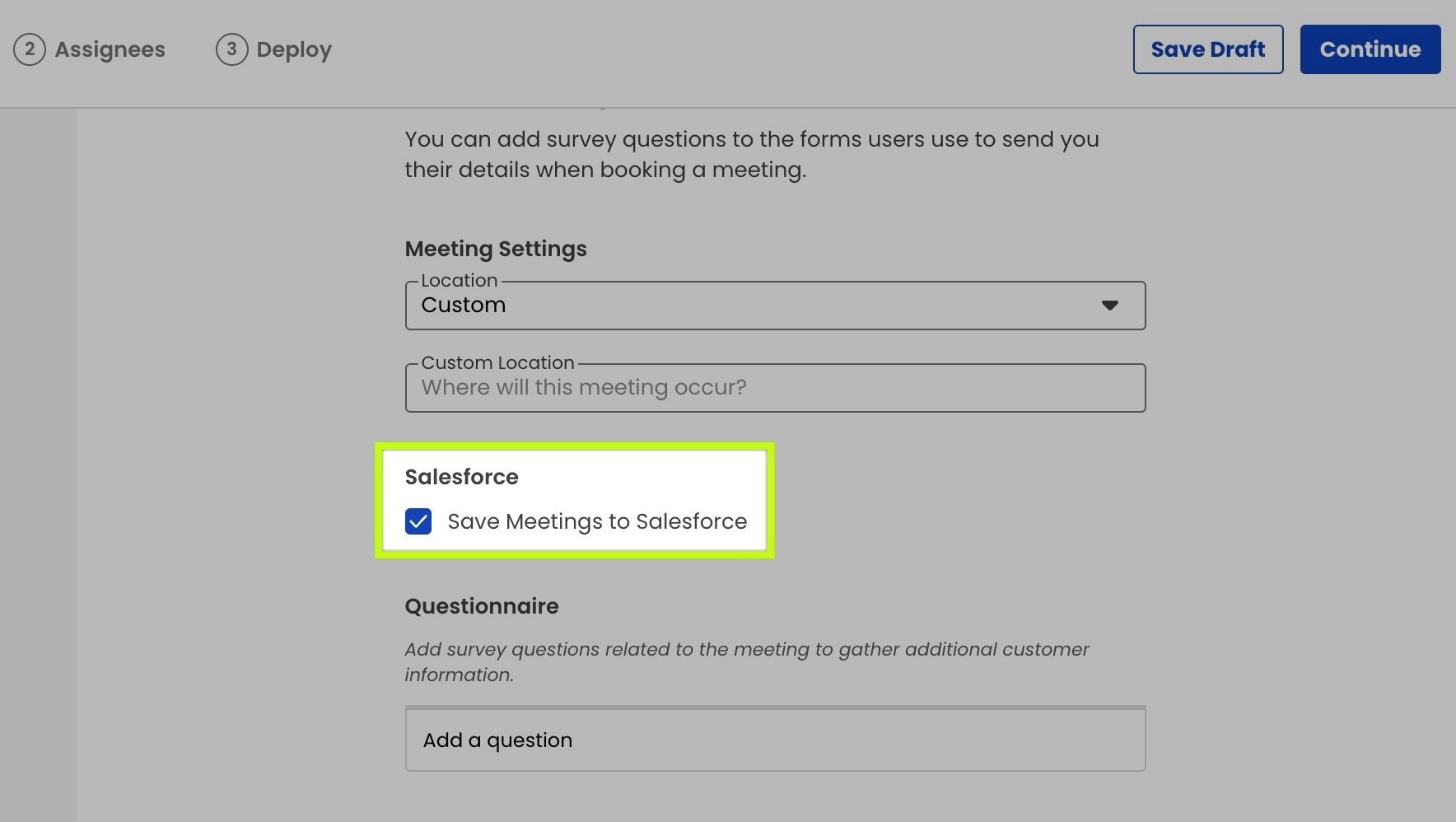The image size is (1456, 822).
Task: Select the step 3 number circle
Action: pos(232,49)
